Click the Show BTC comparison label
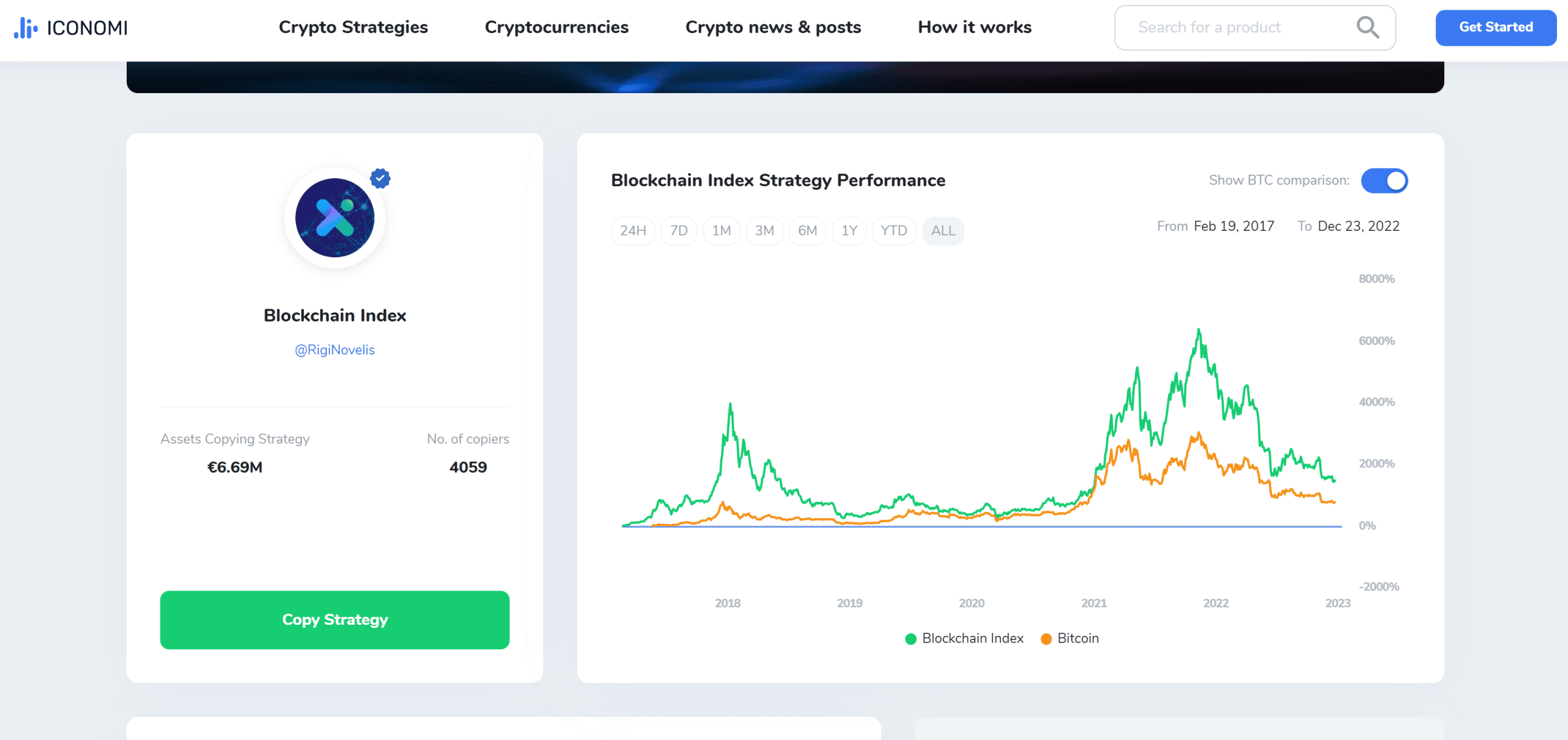The width and height of the screenshot is (1568, 740). (x=1279, y=181)
